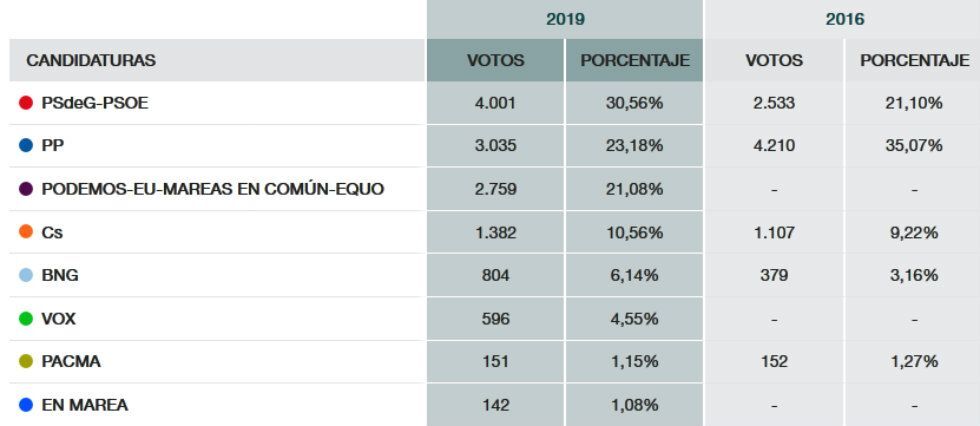Click PODEMOS-EU-MAREAS EN COMÚN-EQUO party name
The image size is (980, 426).
point(213,189)
